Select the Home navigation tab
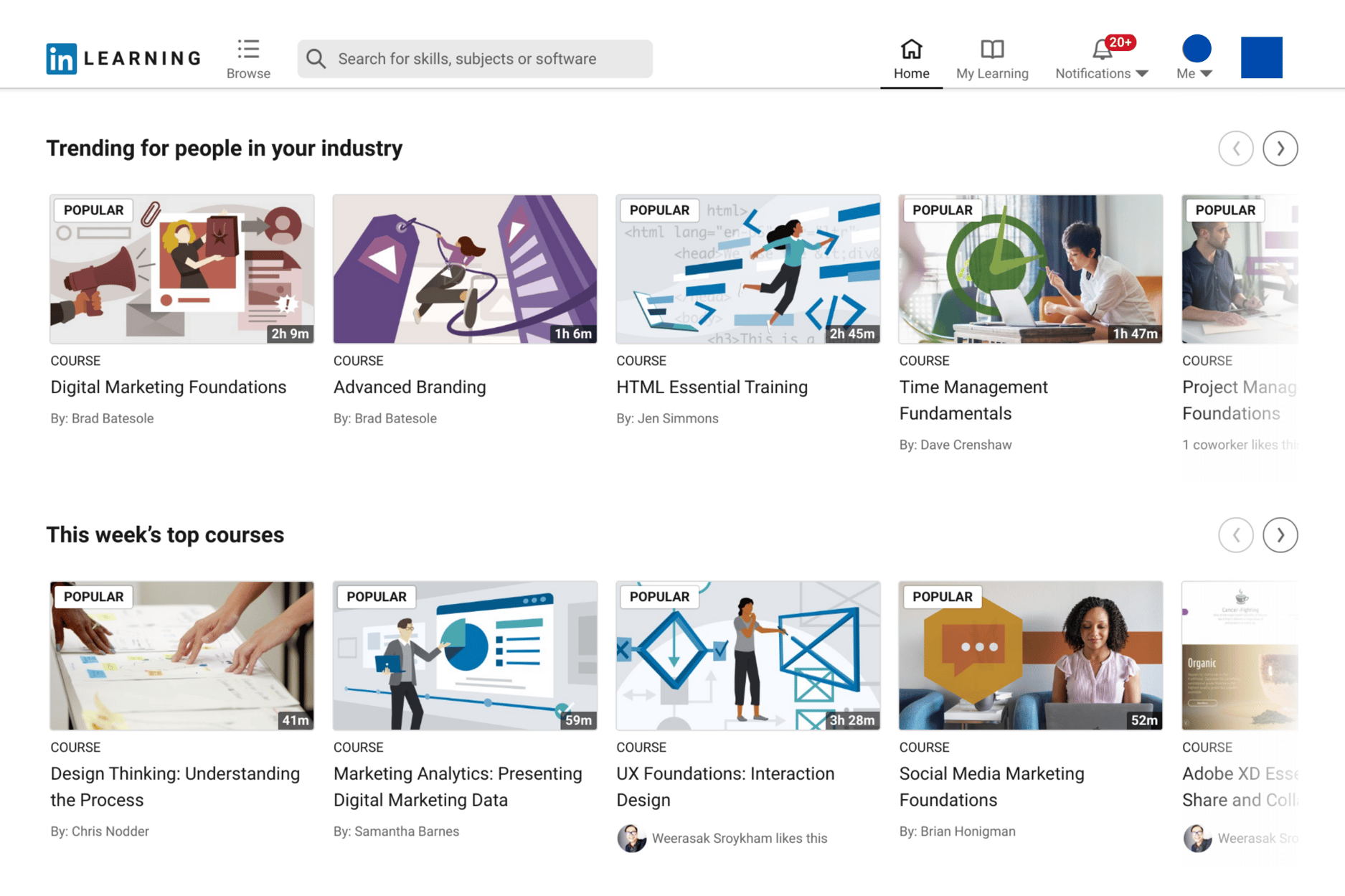This screenshot has width=1345, height=896. coord(911,73)
